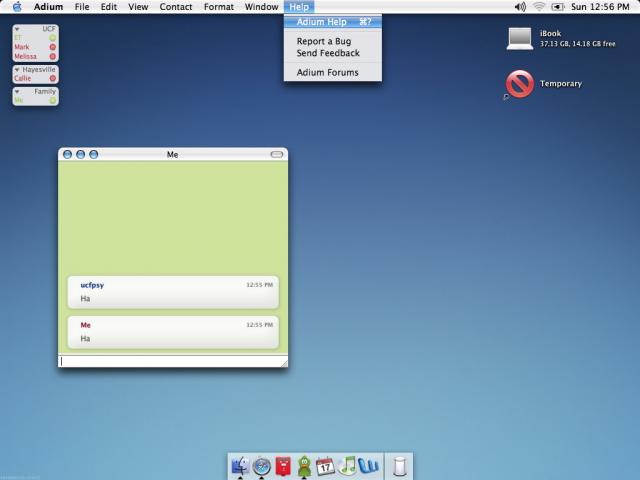Open the battery status menu
640x480 pixels.
pos(558,7)
